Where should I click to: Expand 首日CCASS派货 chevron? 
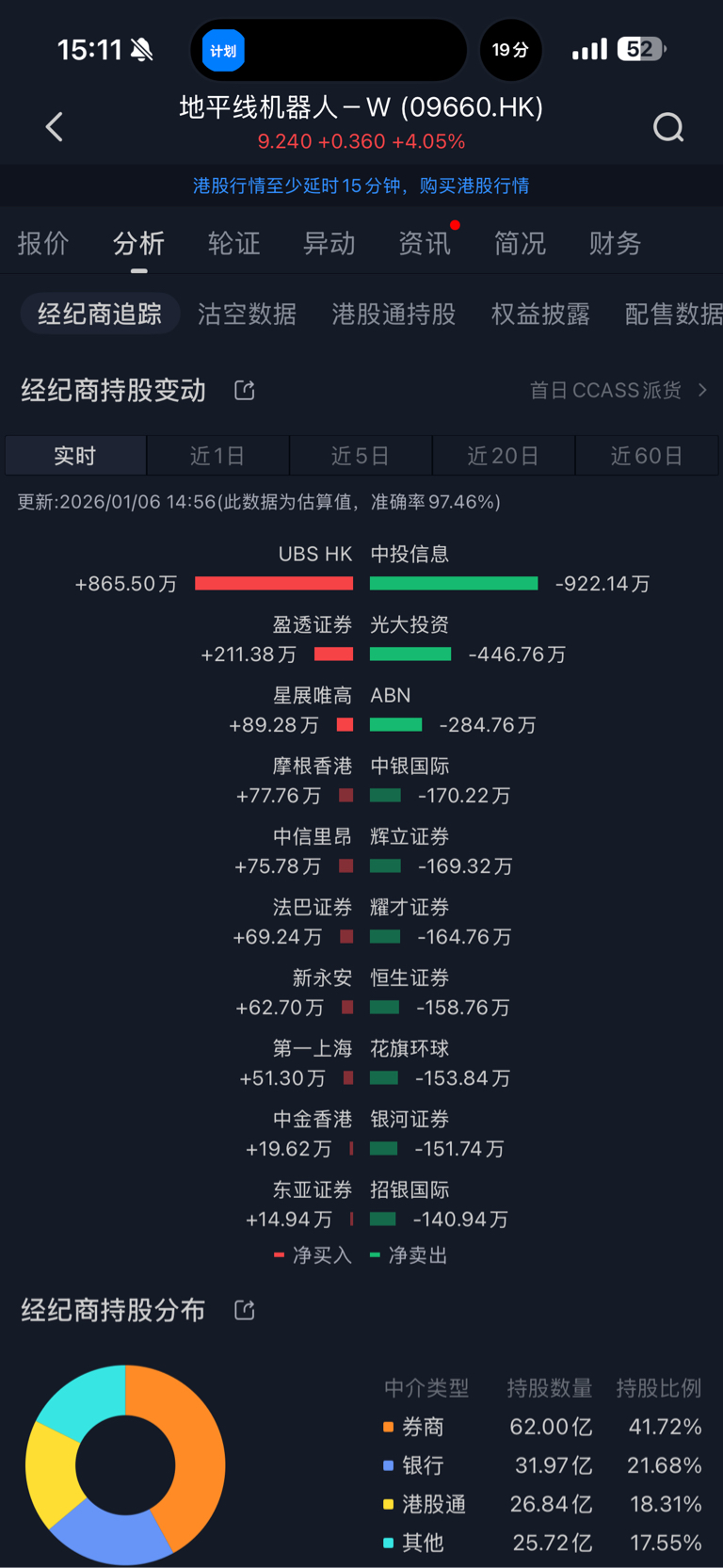702,390
